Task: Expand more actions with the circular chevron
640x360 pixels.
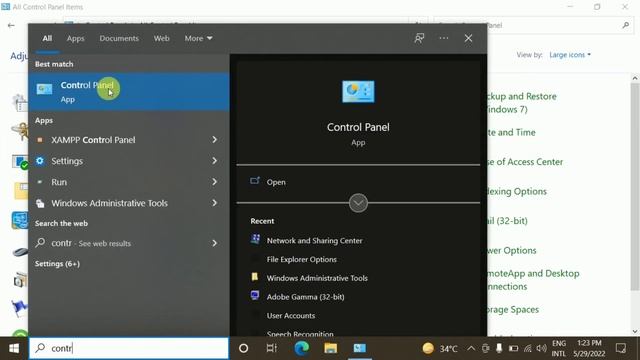Action: [x=358, y=203]
